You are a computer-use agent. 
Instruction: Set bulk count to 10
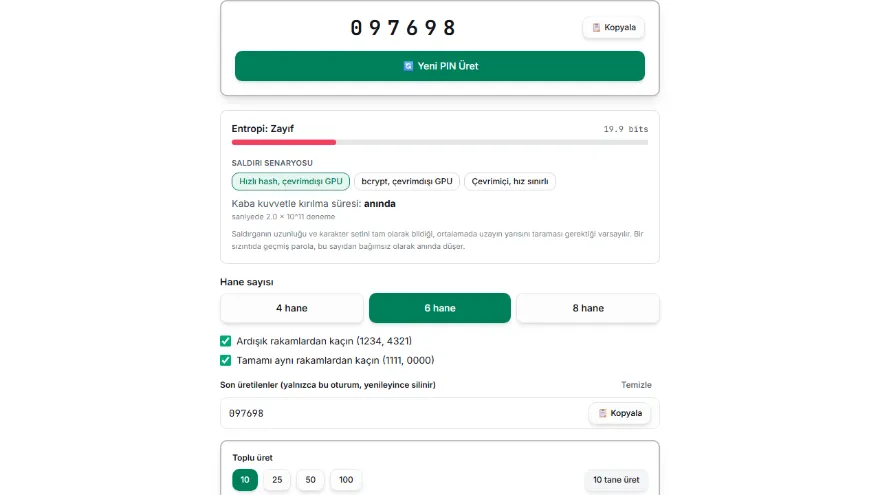tap(245, 480)
